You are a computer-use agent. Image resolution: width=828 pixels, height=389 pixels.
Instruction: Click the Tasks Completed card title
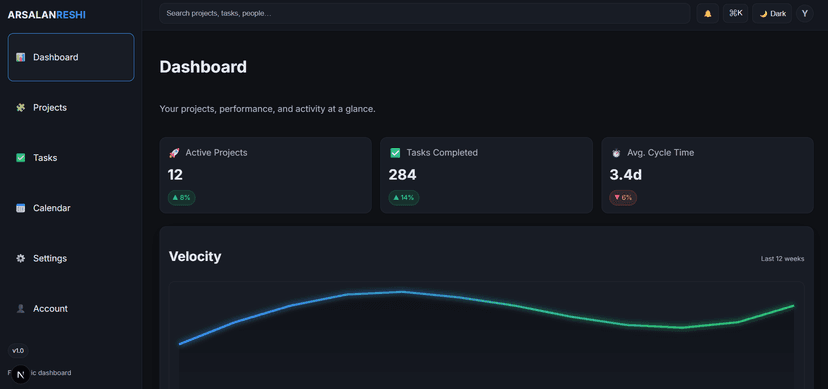pos(442,153)
